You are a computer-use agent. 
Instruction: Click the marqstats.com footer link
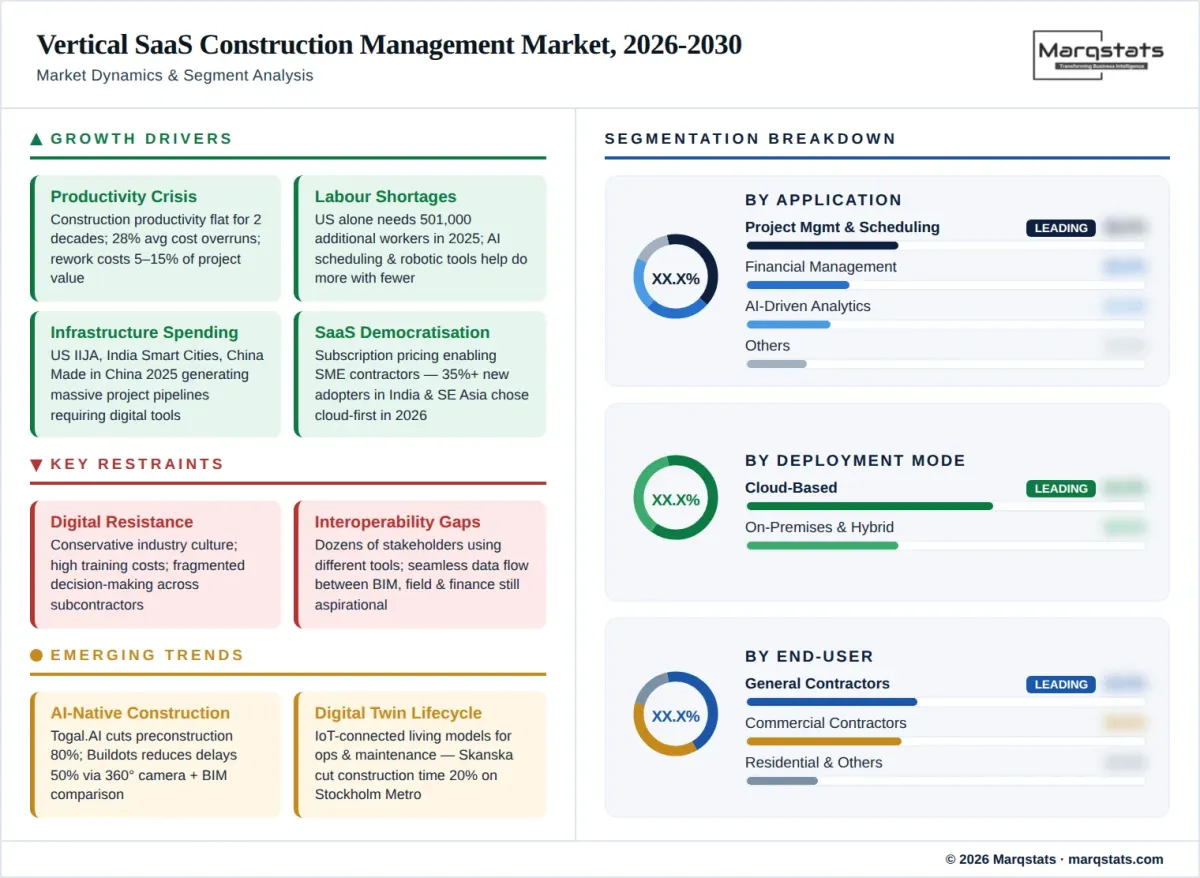tap(1115, 859)
